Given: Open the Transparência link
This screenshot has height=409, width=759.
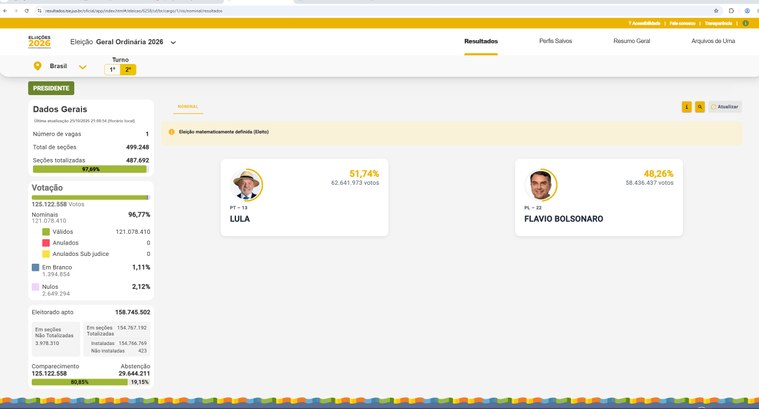Looking at the screenshot, I should tap(718, 23).
